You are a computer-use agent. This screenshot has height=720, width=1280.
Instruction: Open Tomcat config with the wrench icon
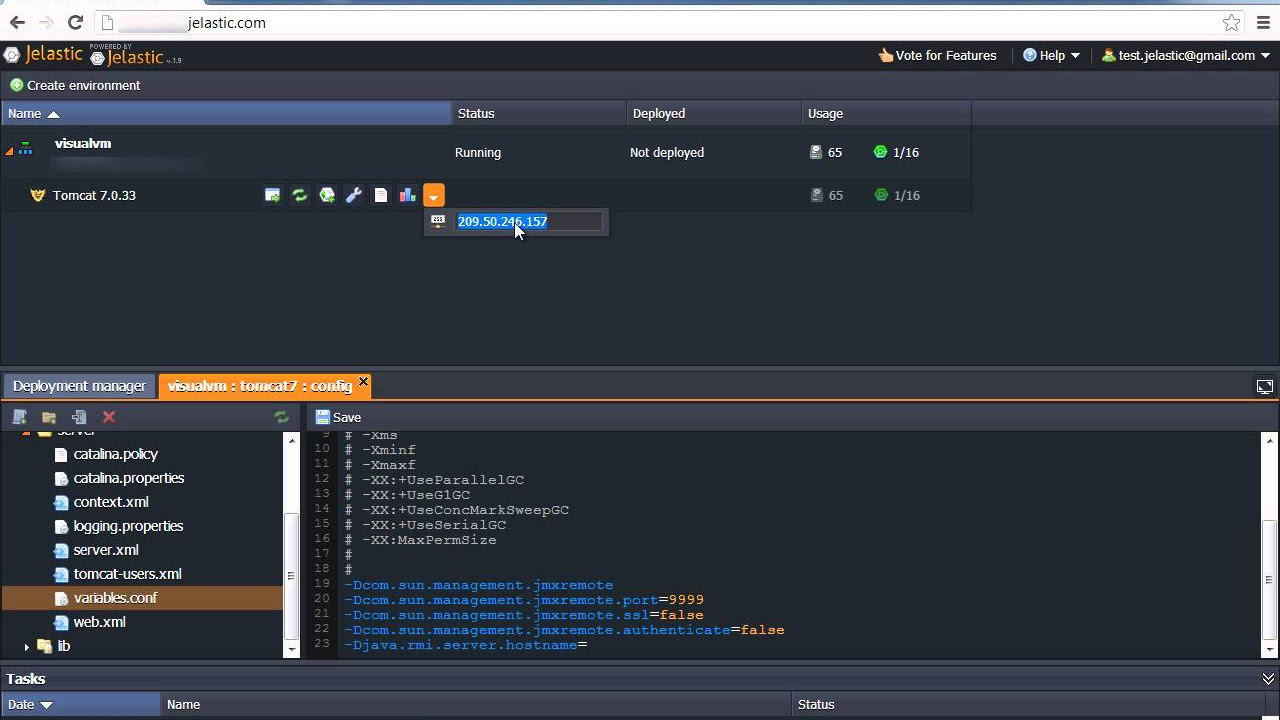coord(353,195)
